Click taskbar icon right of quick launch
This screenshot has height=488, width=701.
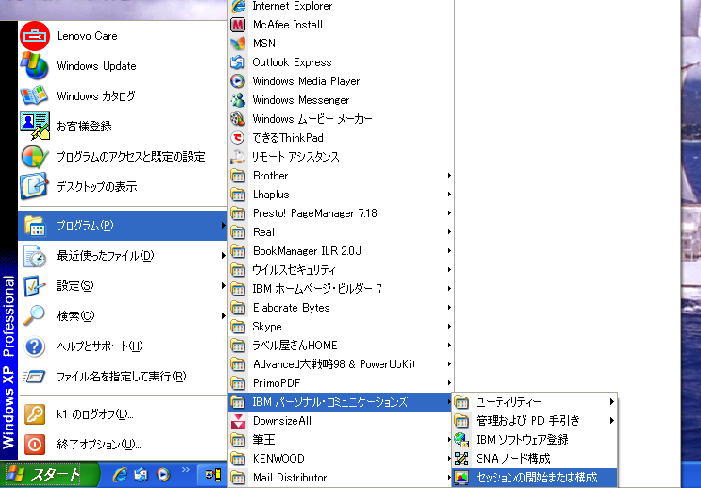click(213, 474)
